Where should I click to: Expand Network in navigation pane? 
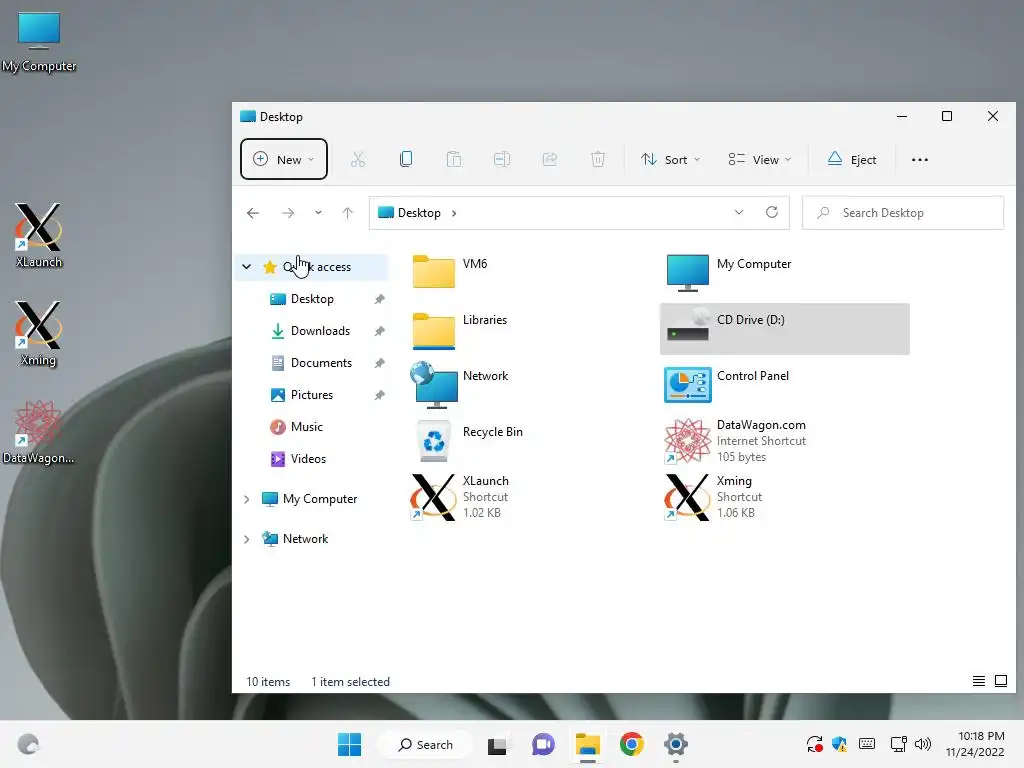pos(247,539)
